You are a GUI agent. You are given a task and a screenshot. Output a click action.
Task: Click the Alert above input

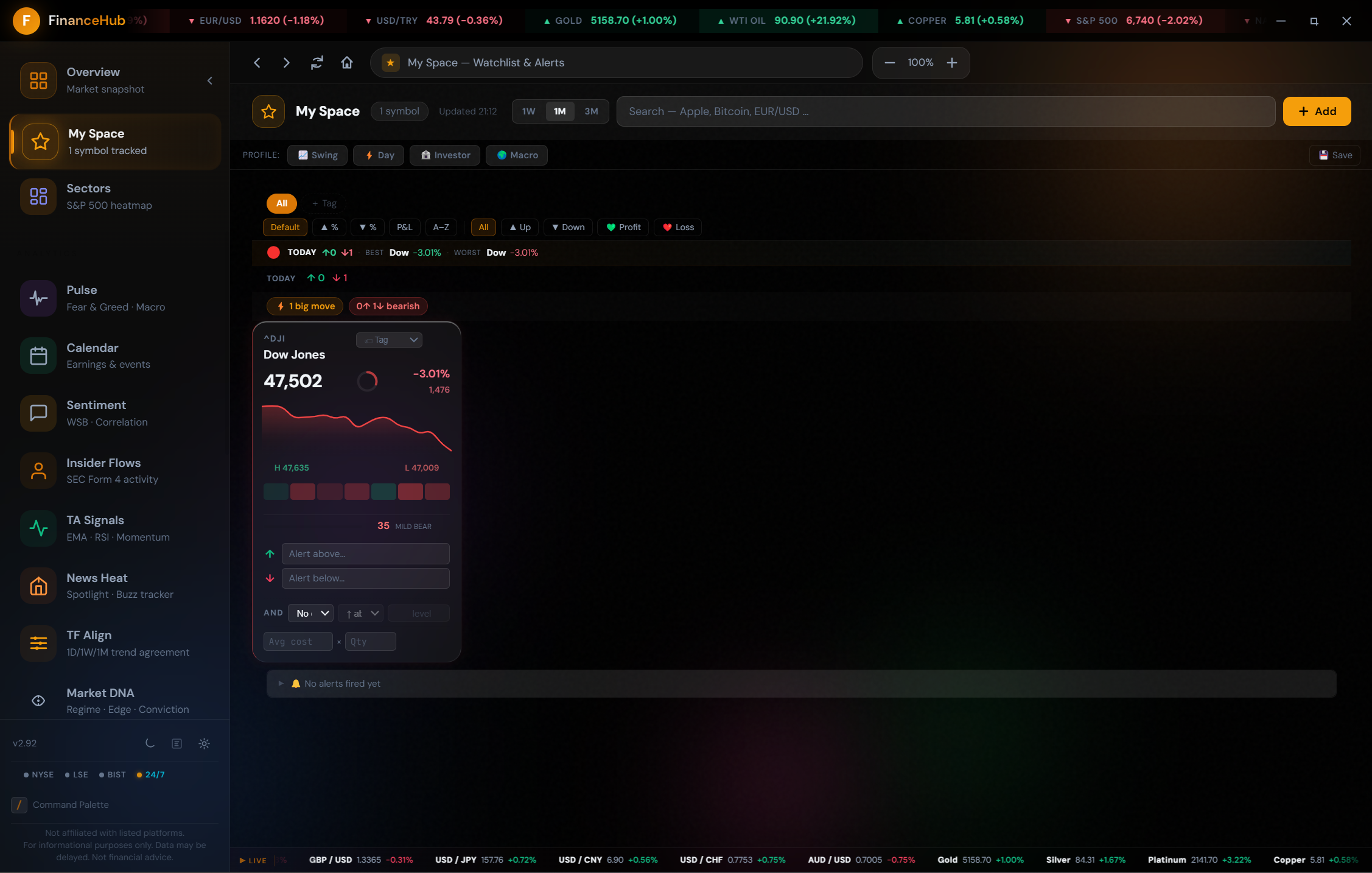click(365, 554)
